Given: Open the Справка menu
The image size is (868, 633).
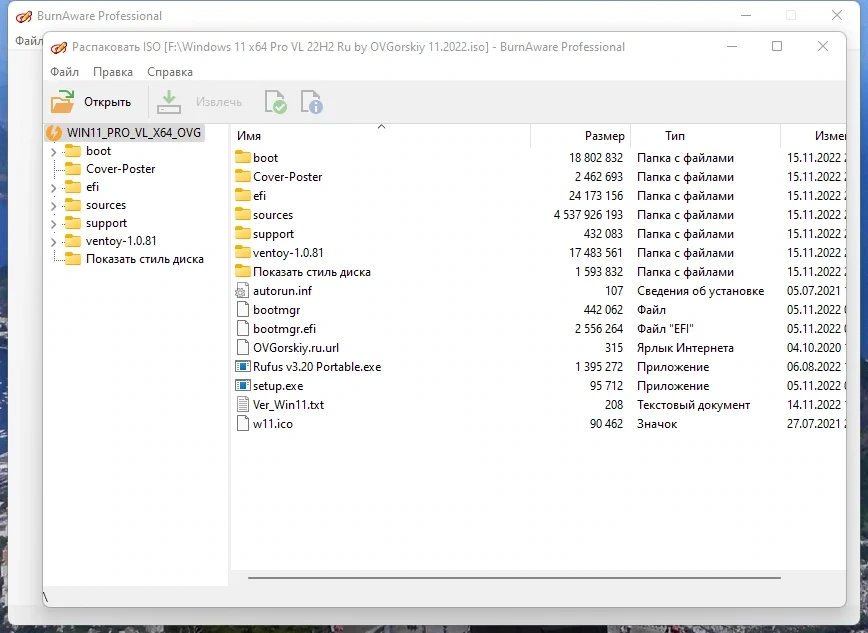Looking at the screenshot, I should (170, 72).
